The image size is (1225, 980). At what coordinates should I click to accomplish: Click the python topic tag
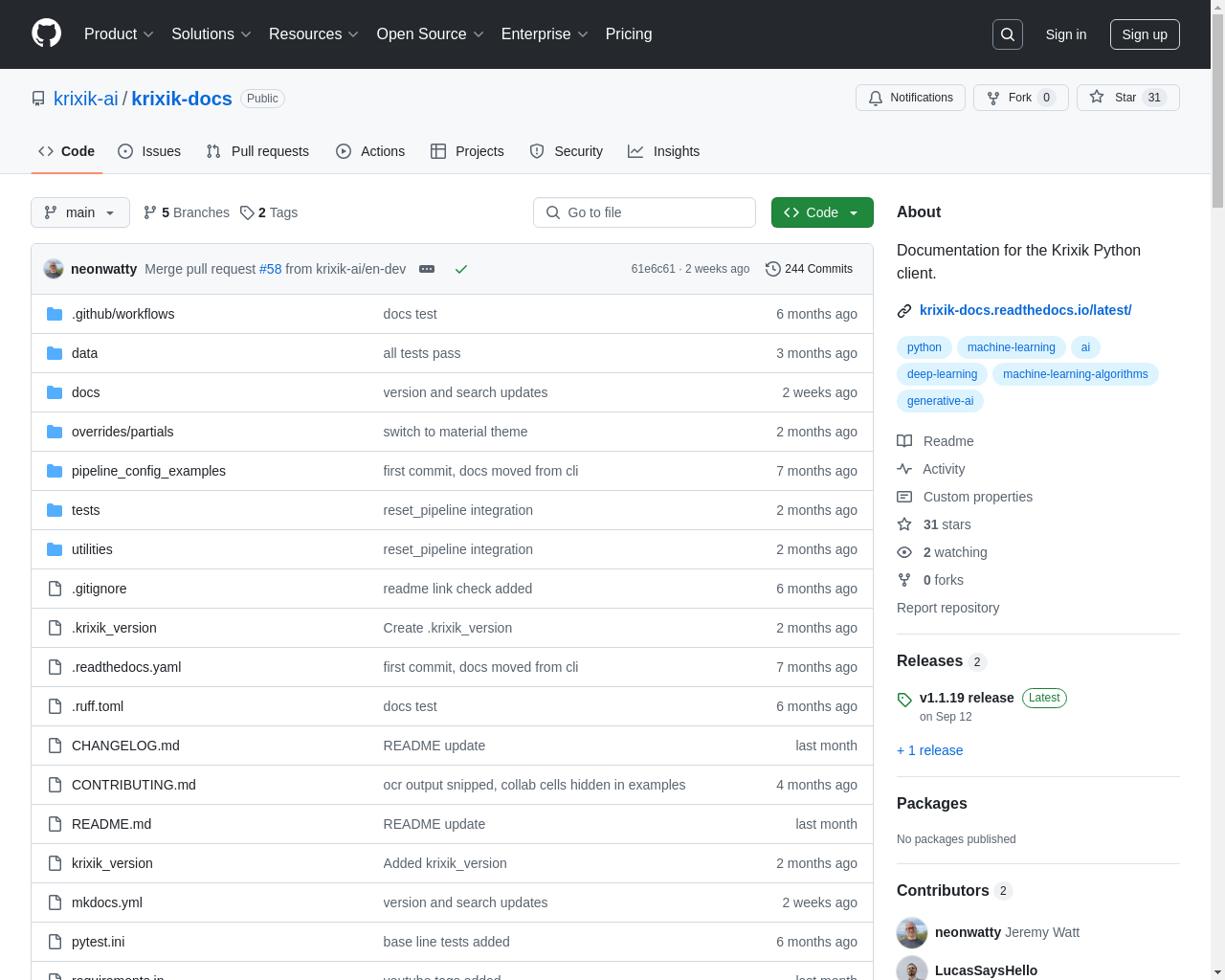click(924, 347)
